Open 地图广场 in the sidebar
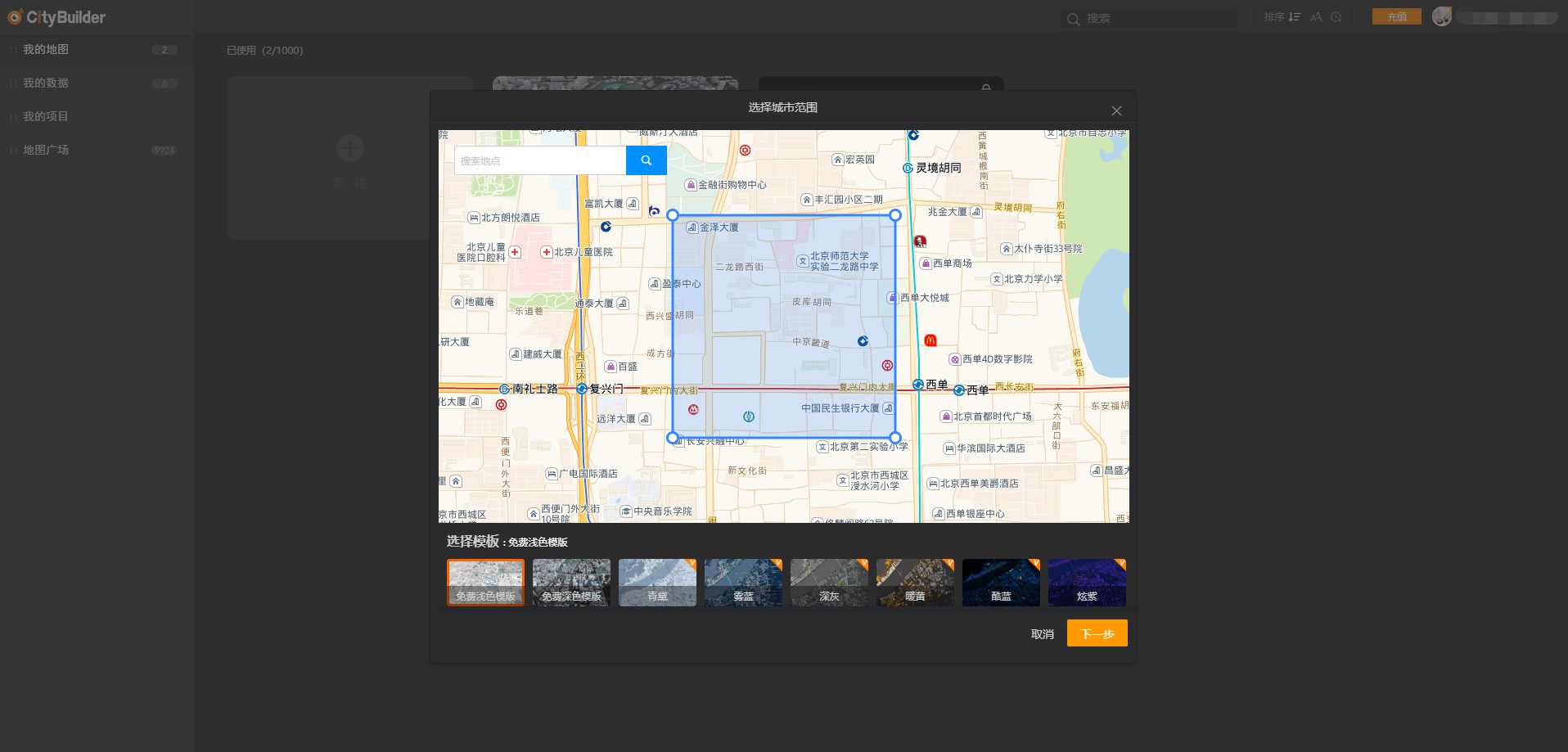Image resolution: width=1568 pixels, height=752 pixels. pyautogui.click(x=97, y=150)
